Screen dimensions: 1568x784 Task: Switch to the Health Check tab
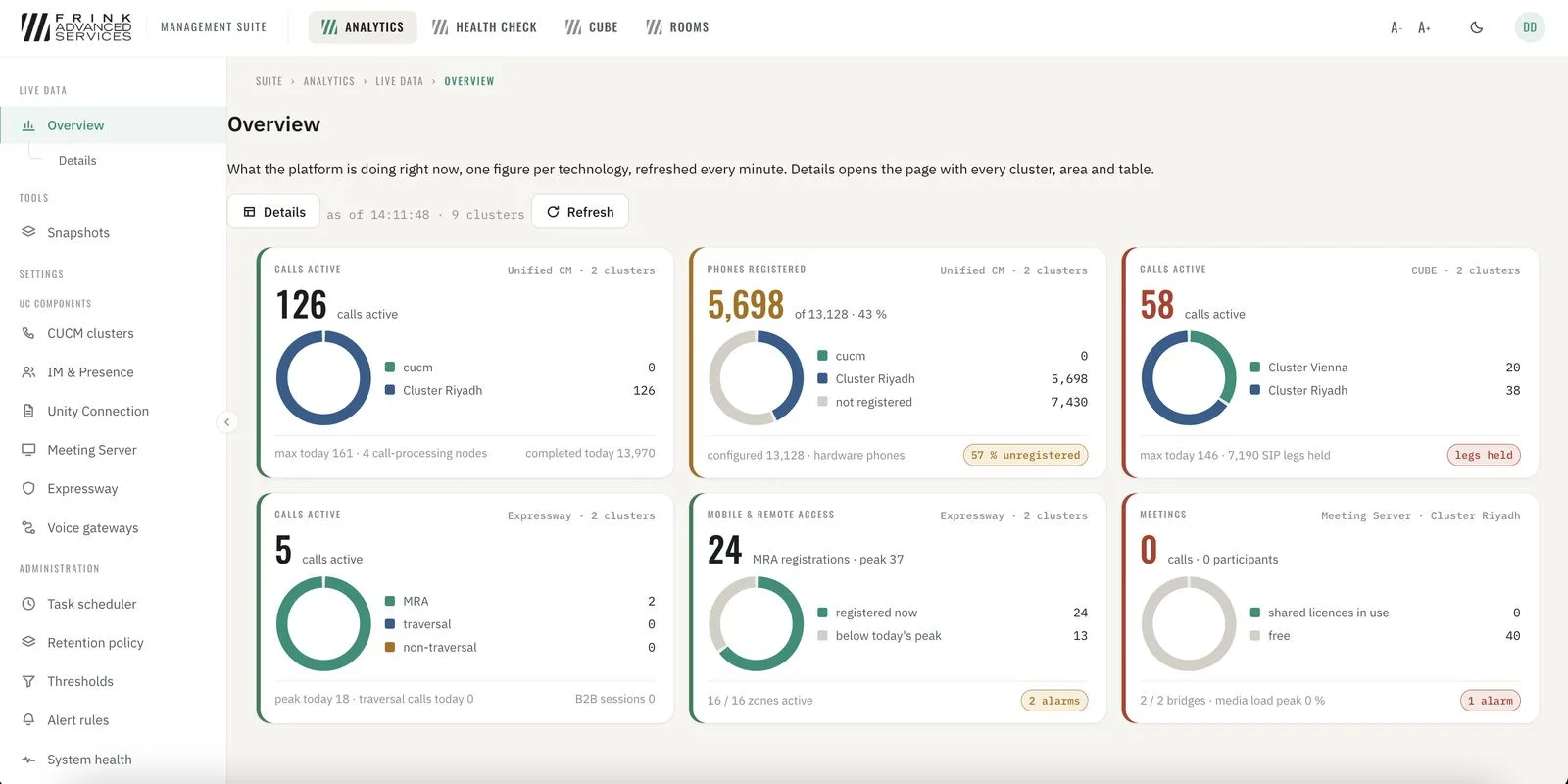click(484, 27)
